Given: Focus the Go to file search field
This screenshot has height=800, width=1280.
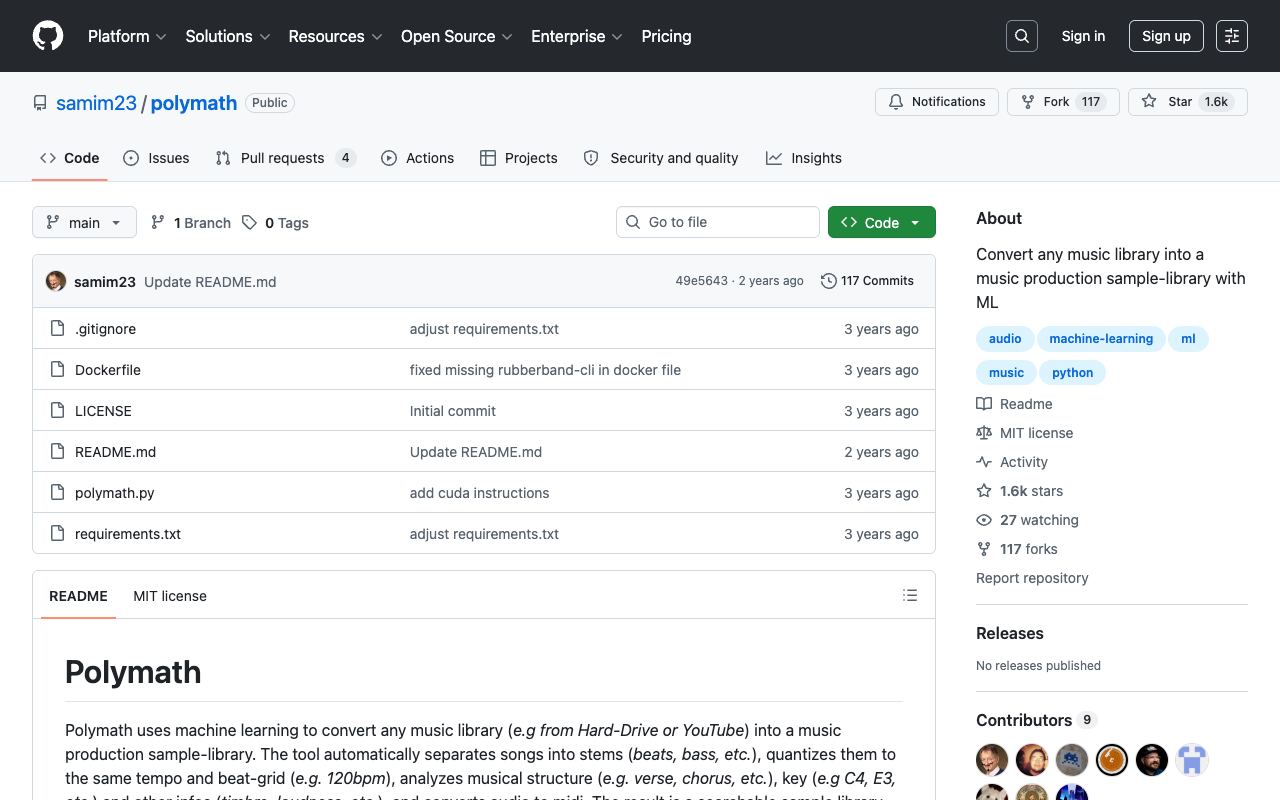Looking at the screenshot, I should 718,222.
